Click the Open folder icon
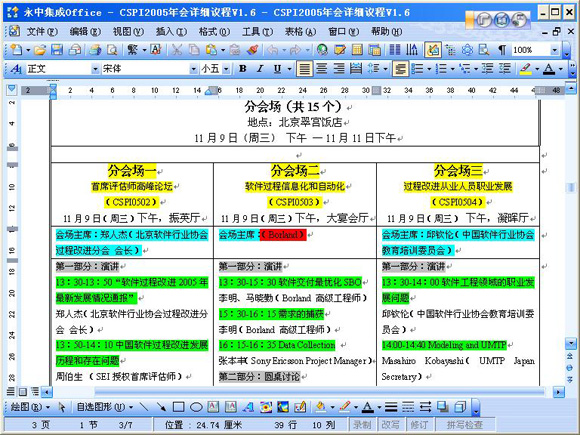580x435 pixels. (40, 50)
